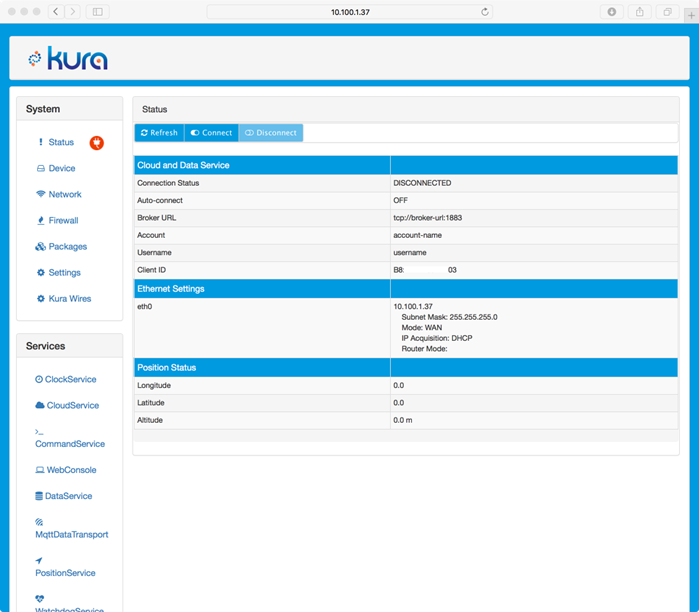Select CloudService in Services
Viewport: 699px width, 612px height.
click(x=73, y=406)
